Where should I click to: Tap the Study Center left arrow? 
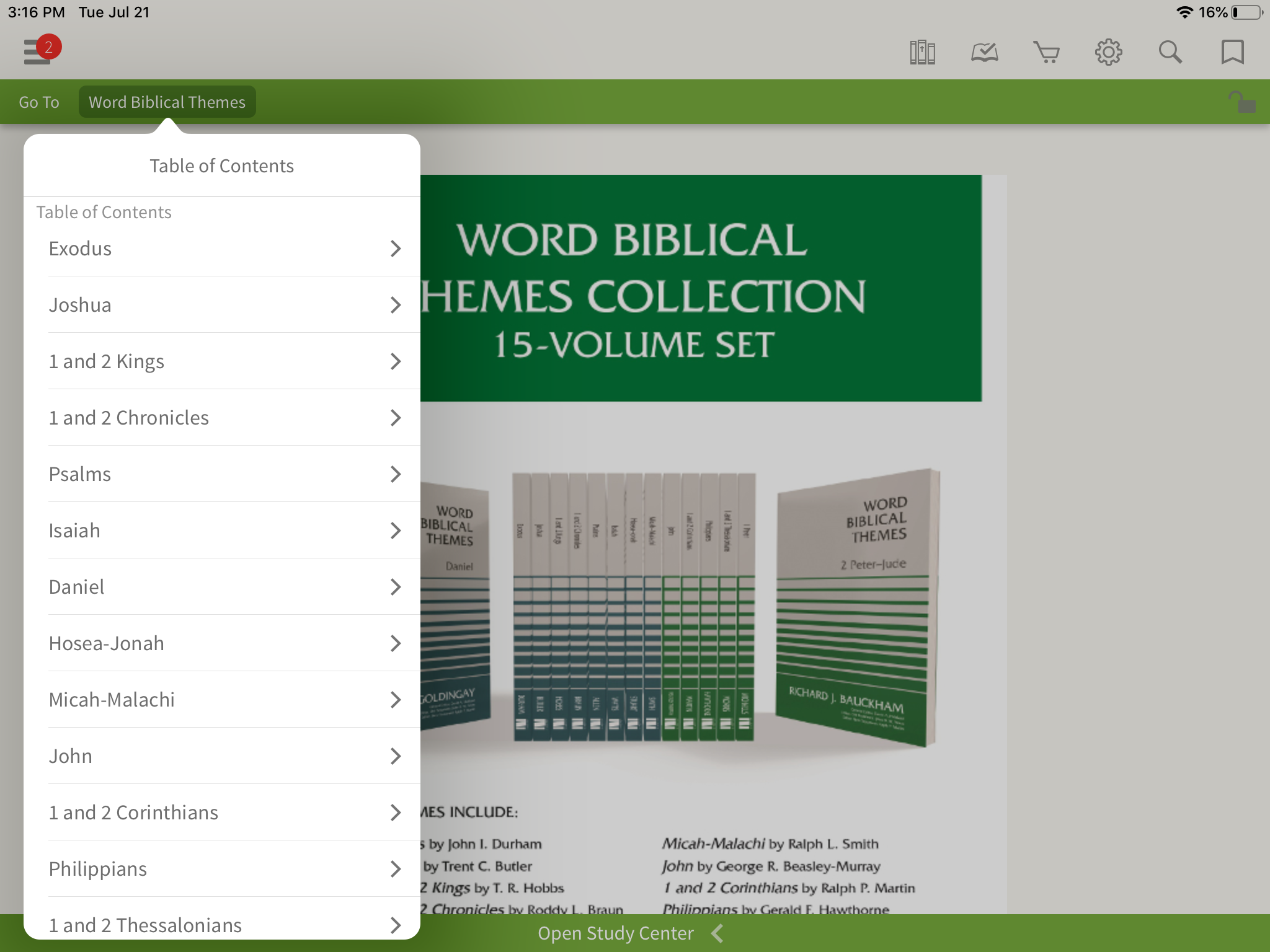tap(717, 933)
